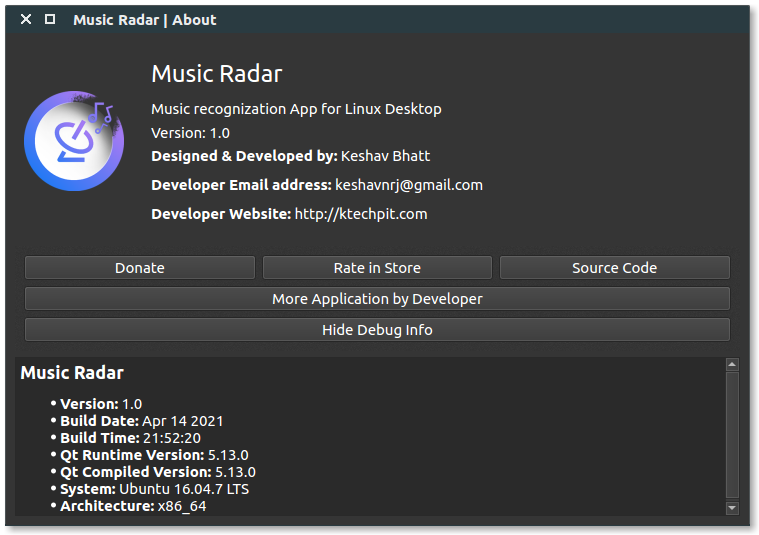The width and height of the screenshot is (759, 535).
Task: Click the Build Time entry in debug list
Action: (x=130, y=438)
